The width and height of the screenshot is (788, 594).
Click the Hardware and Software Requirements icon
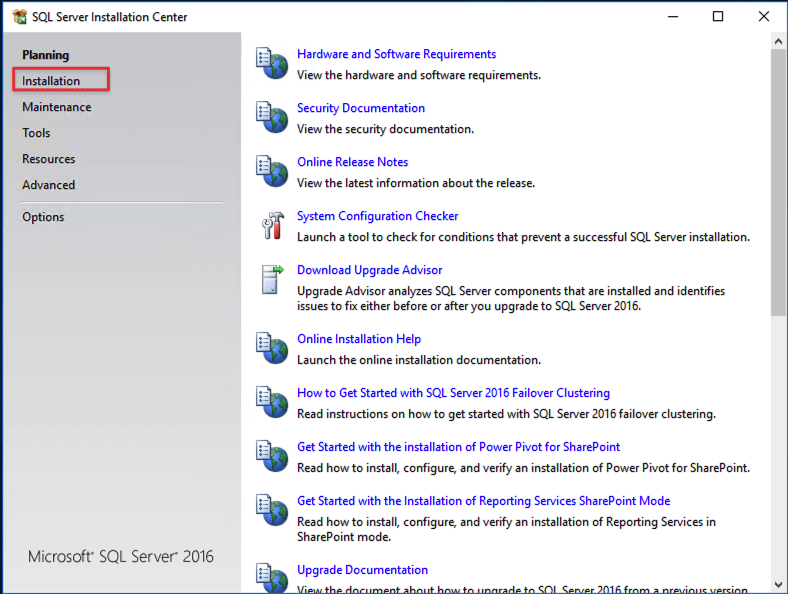[x=271, y=63]
